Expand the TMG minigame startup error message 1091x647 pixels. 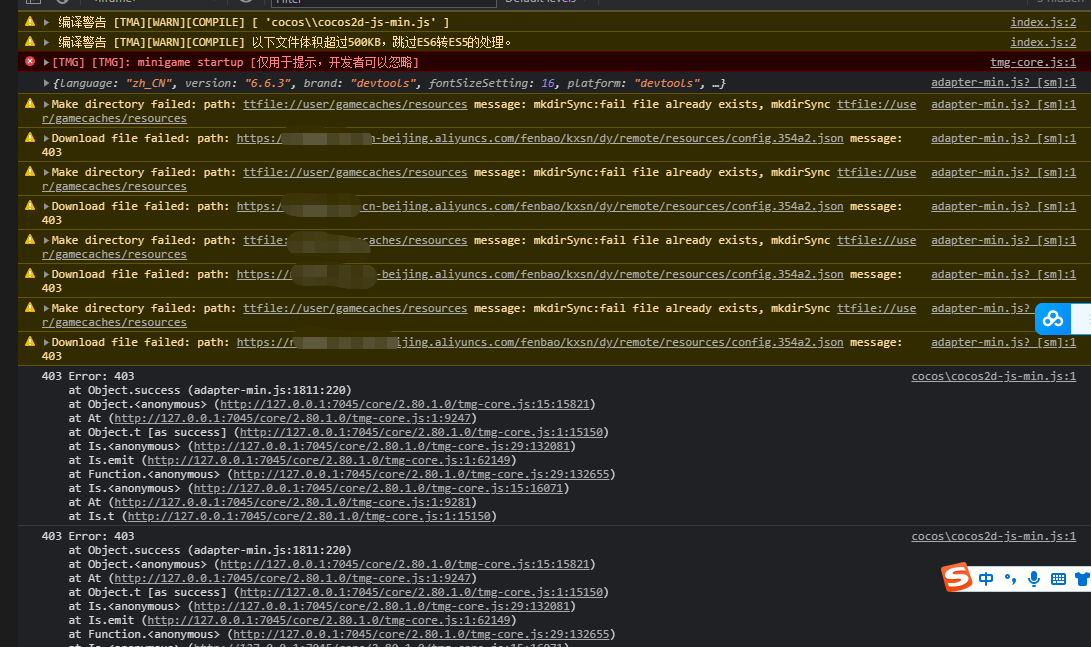46,62
